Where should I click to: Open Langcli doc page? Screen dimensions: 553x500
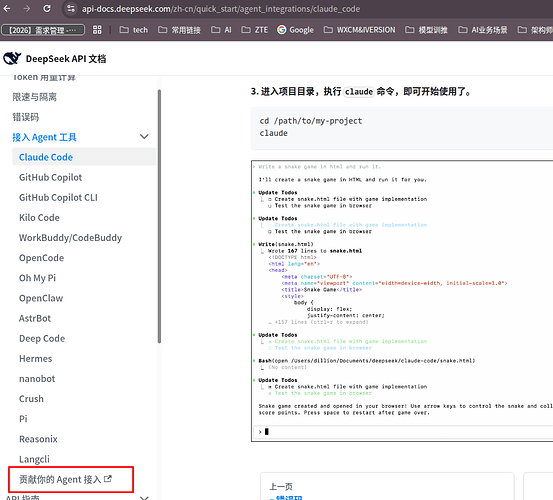point(34,459)
